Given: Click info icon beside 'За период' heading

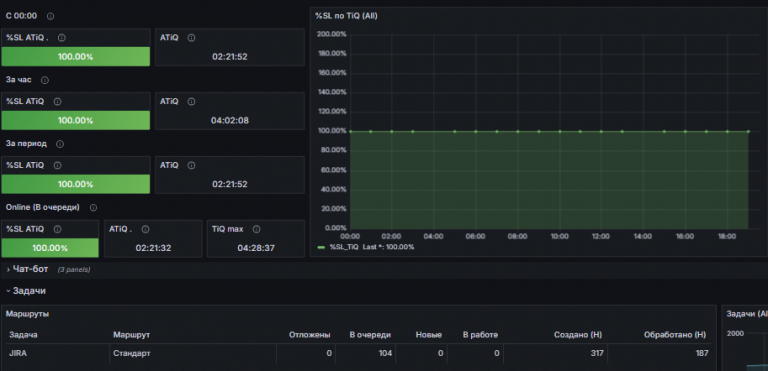Looking at the screenshot, I should (60, 144).
